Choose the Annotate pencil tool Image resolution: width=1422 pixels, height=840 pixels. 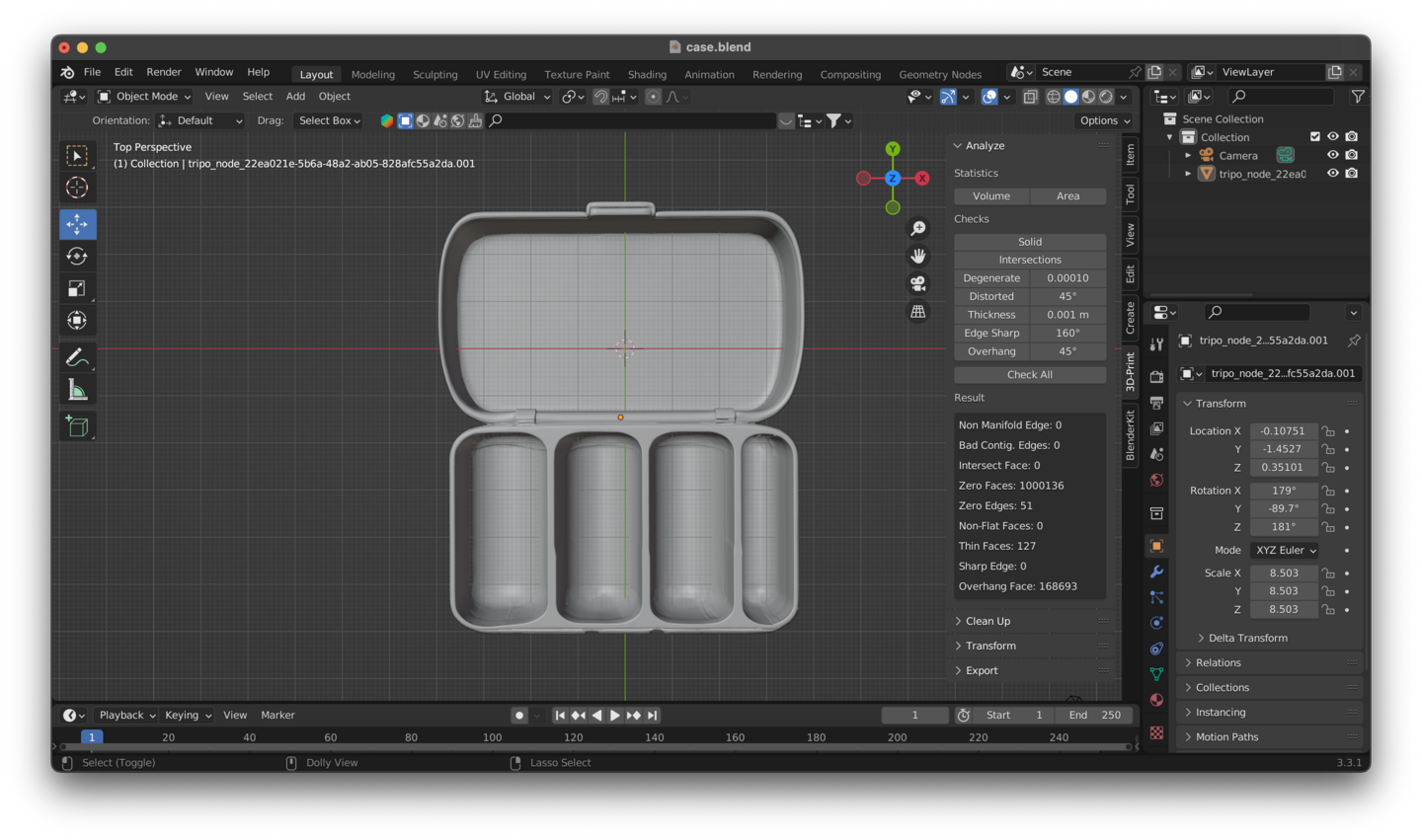[x=77, y=357]
